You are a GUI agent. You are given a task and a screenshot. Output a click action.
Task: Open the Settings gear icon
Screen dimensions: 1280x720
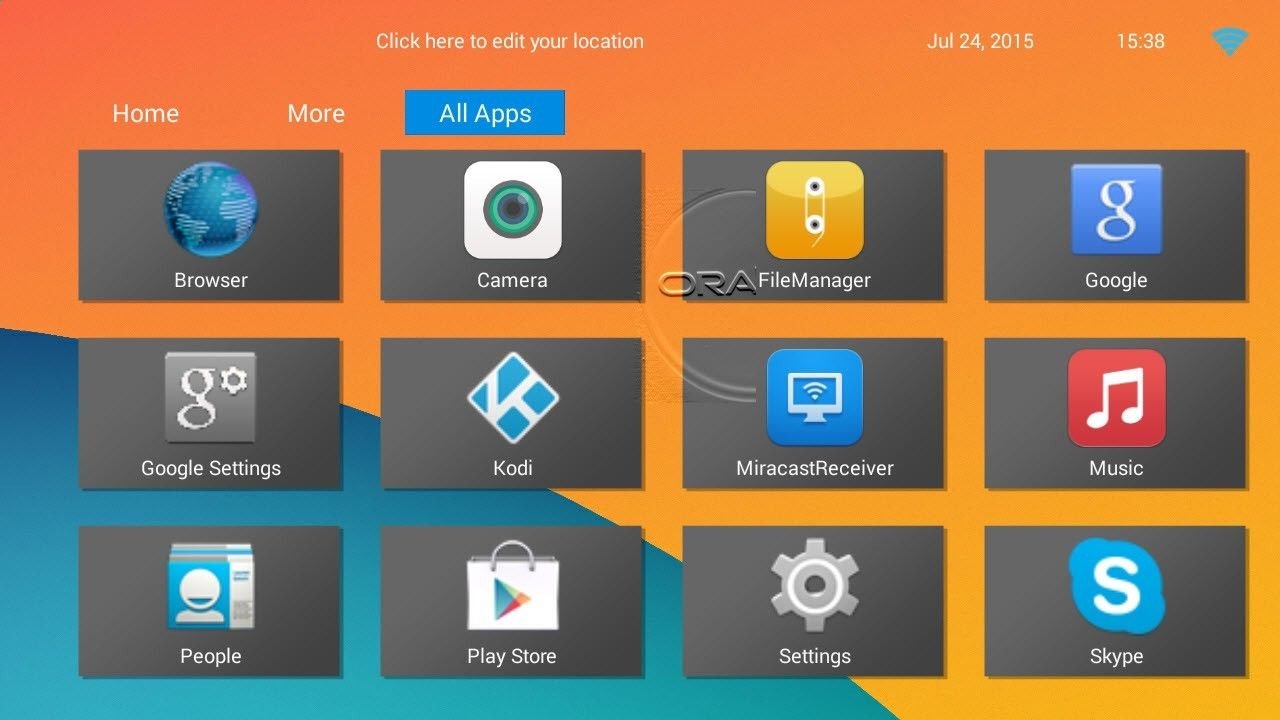click(815, 586)
